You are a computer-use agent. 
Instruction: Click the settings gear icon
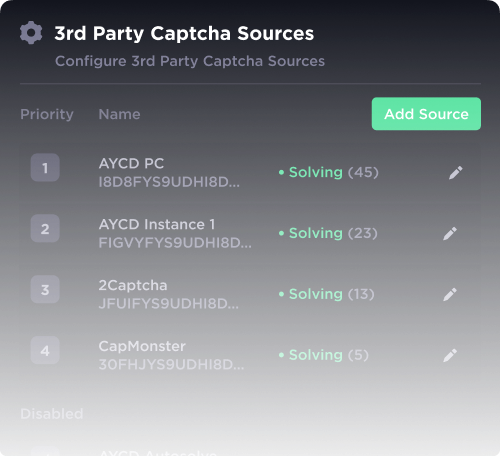click(x=31, y=33)
